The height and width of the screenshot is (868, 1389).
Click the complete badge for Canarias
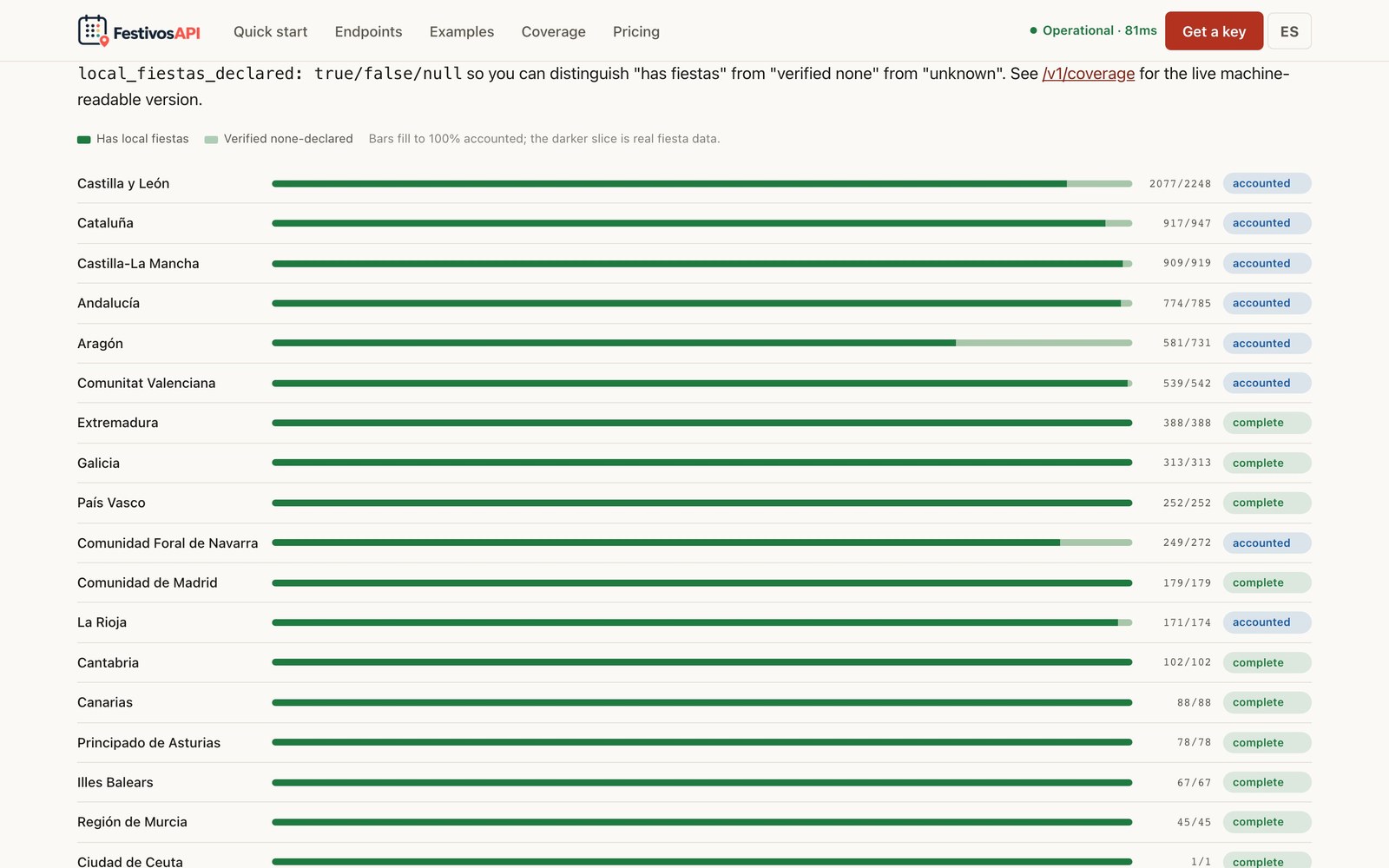1267,702
